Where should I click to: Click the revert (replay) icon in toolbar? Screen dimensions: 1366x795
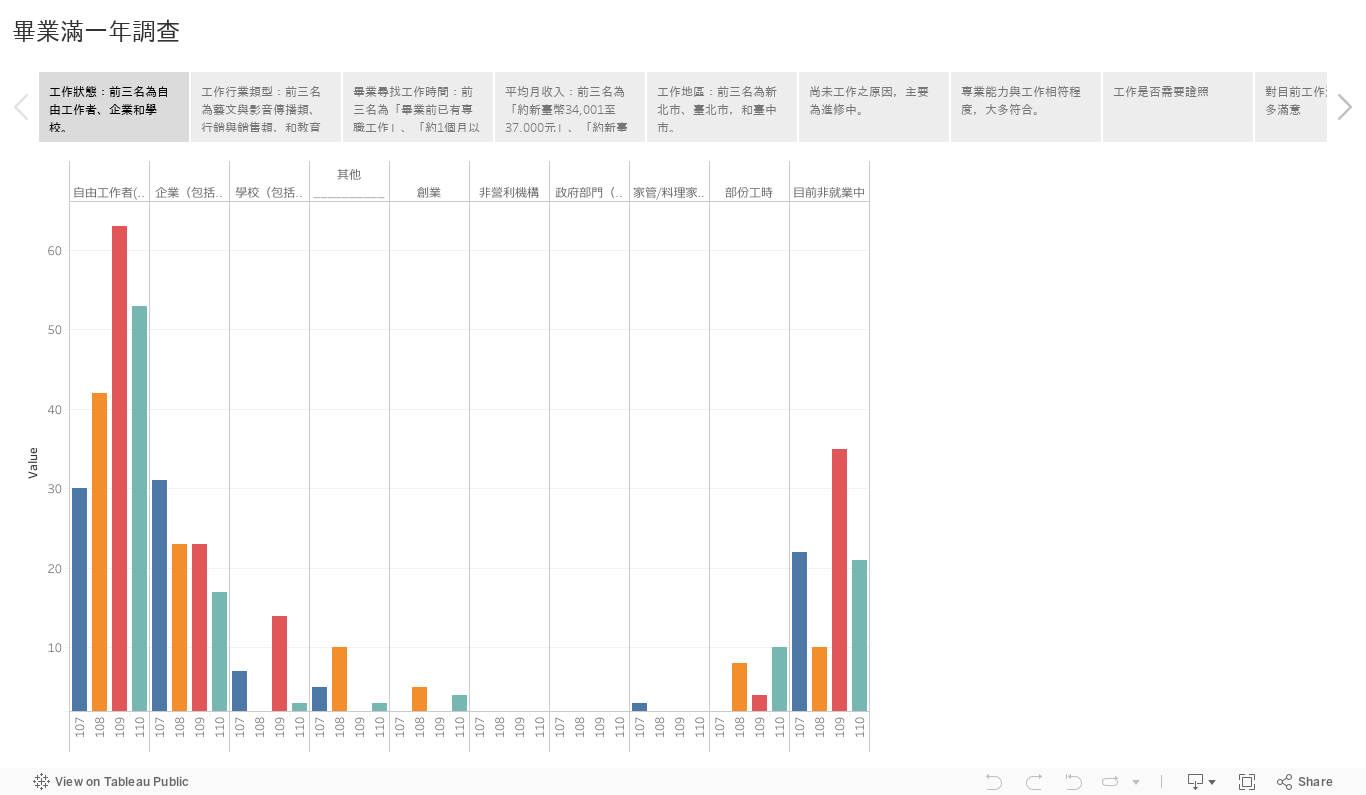pyautogui.click(x=1073, y=782)
